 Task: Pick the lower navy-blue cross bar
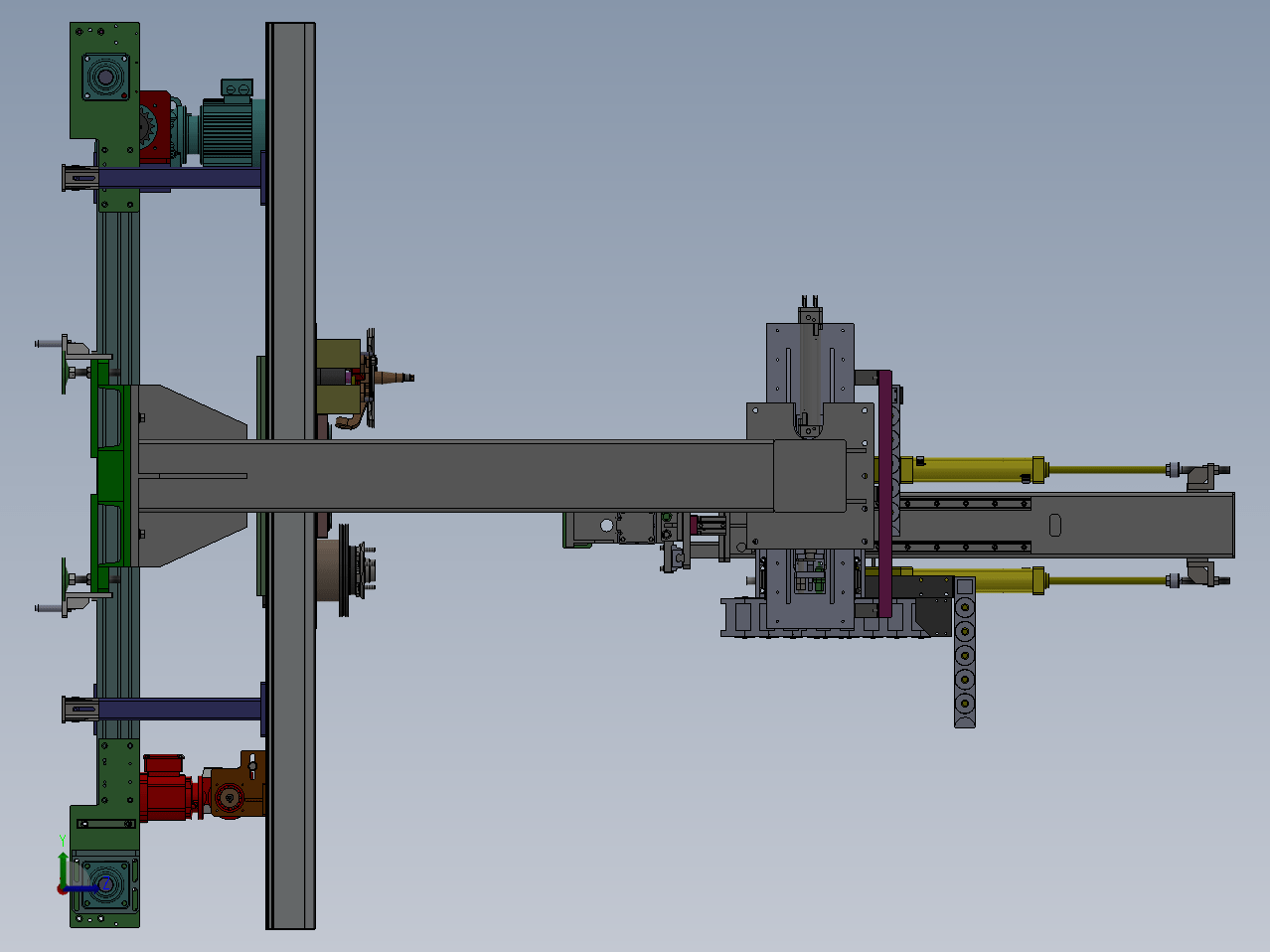[x=179, y=710]
